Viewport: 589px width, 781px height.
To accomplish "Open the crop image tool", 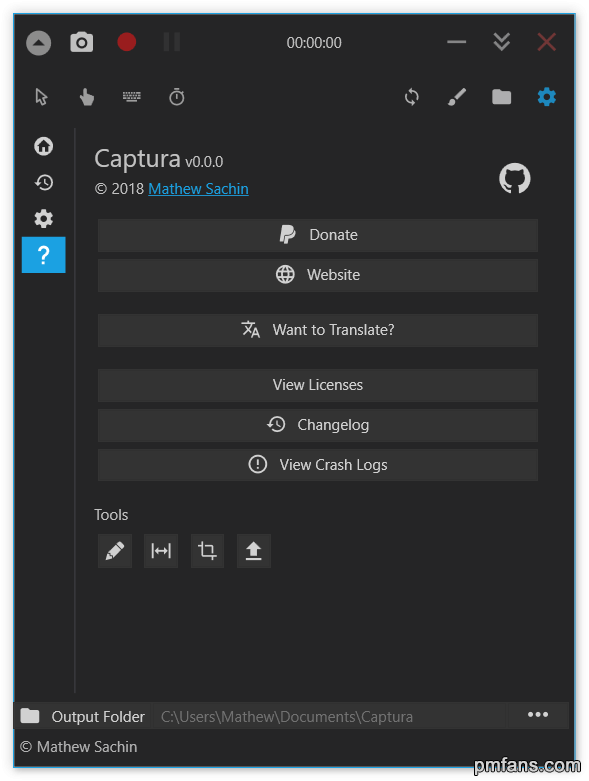I will [207, 551].
